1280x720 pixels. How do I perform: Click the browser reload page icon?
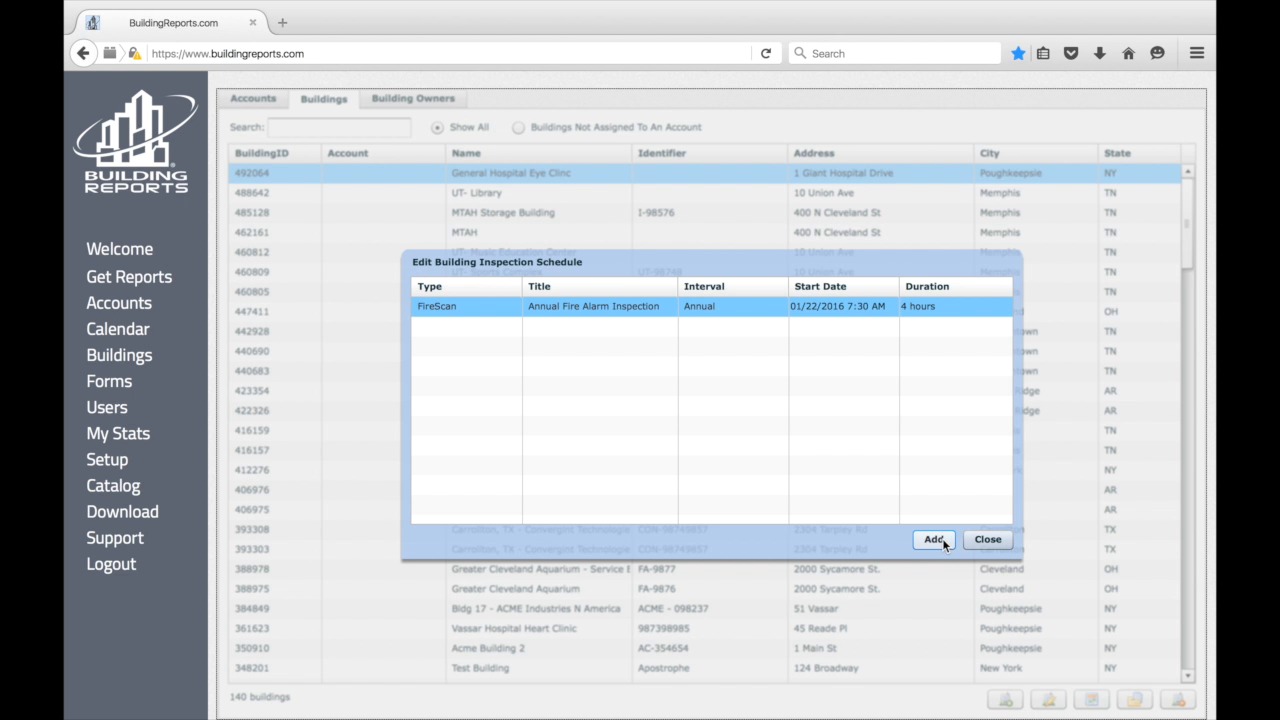coord(766,54)
